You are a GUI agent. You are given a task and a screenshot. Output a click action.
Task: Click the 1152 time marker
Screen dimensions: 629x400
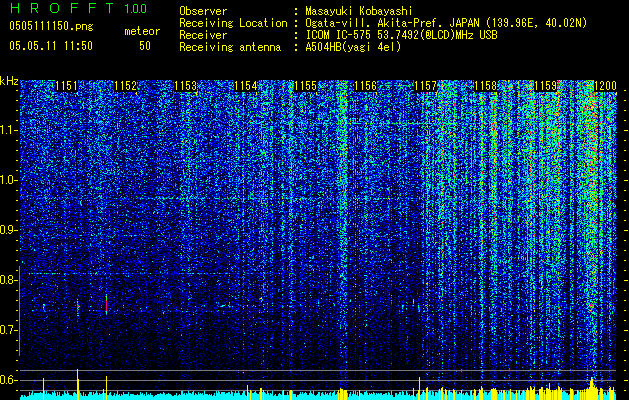click(126, 86)
